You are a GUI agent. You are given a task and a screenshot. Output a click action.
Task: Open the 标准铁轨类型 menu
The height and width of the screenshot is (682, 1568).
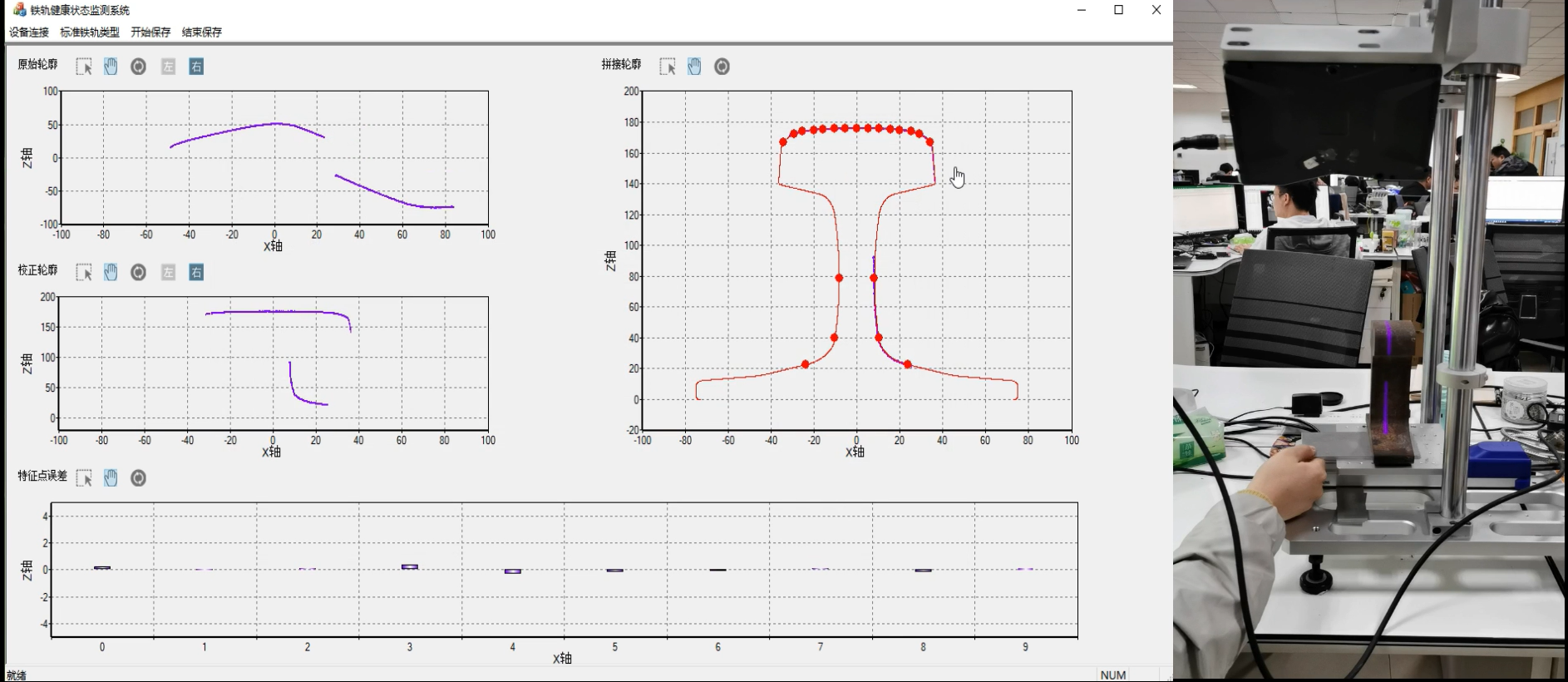pyautogui.click(x=90, y=32)
